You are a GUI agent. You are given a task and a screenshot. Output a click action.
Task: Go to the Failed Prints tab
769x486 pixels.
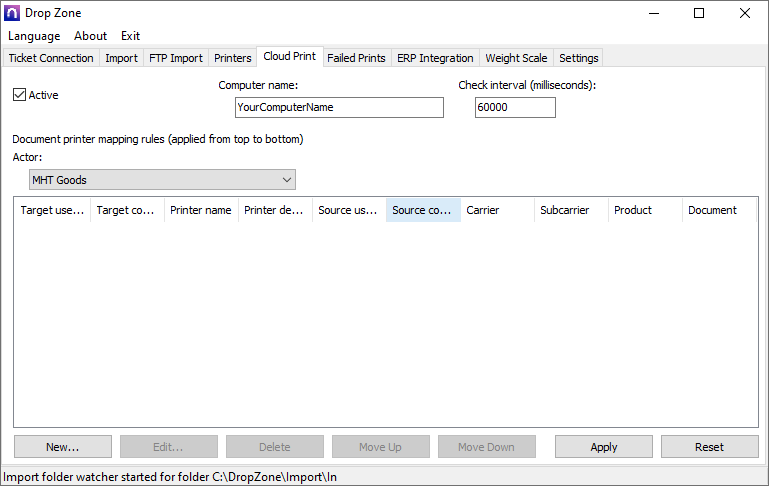tap(356, 58)
